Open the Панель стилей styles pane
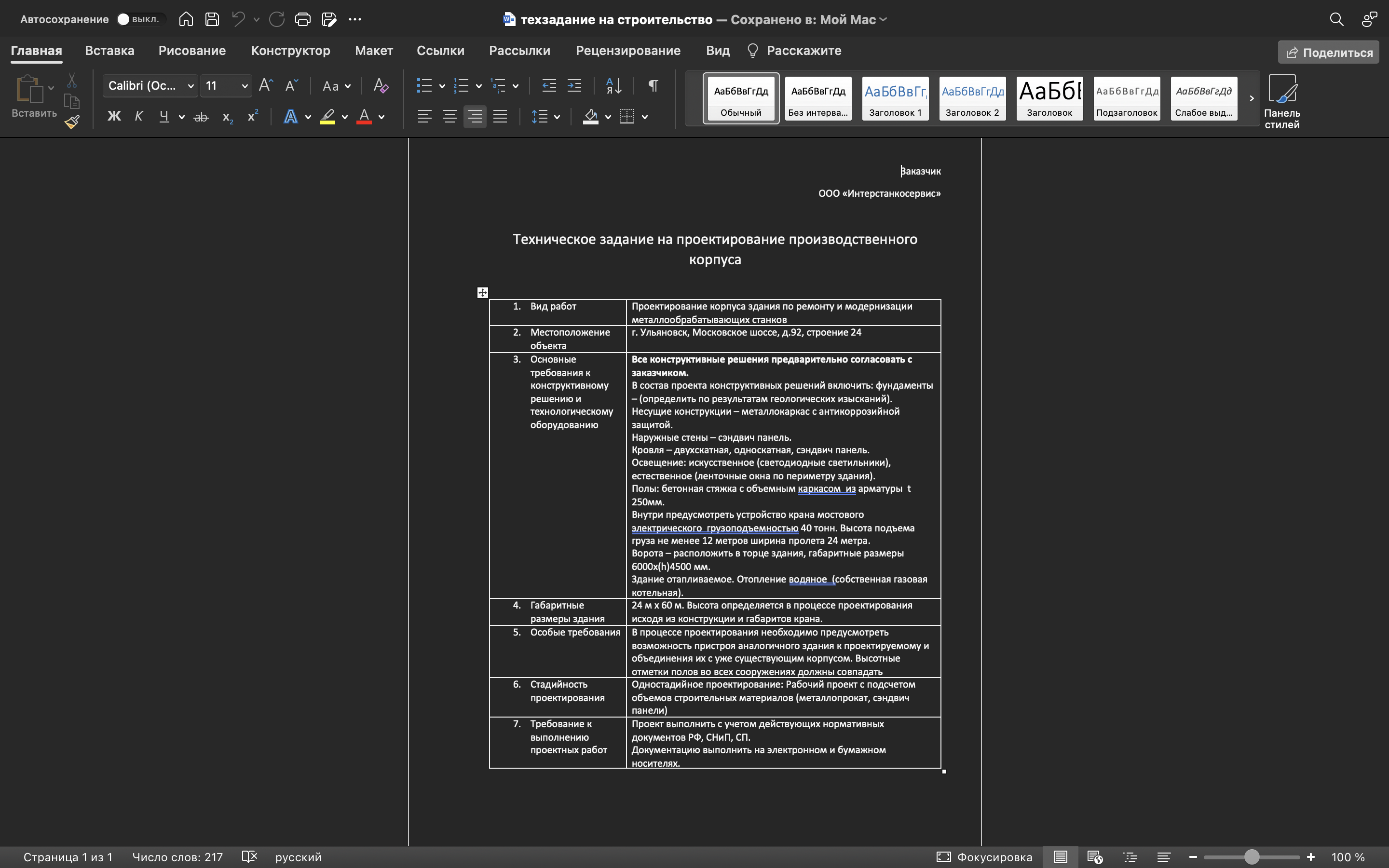This screenshot has width=1389, height=868. coord(1281,101)
